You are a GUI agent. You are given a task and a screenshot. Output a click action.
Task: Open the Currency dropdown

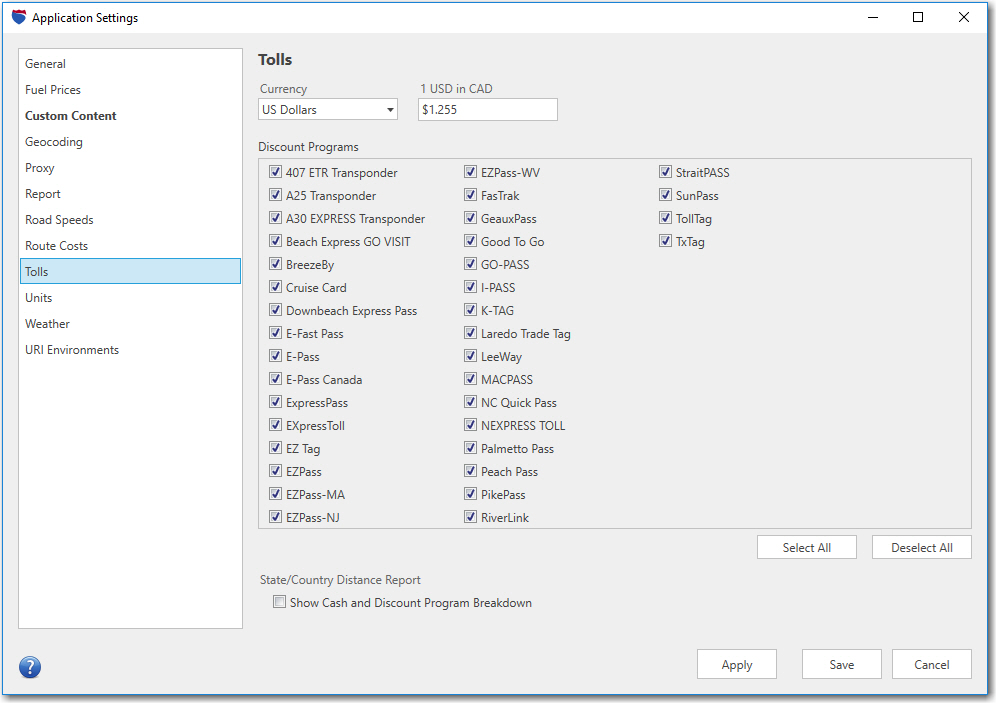click(328, 109)
